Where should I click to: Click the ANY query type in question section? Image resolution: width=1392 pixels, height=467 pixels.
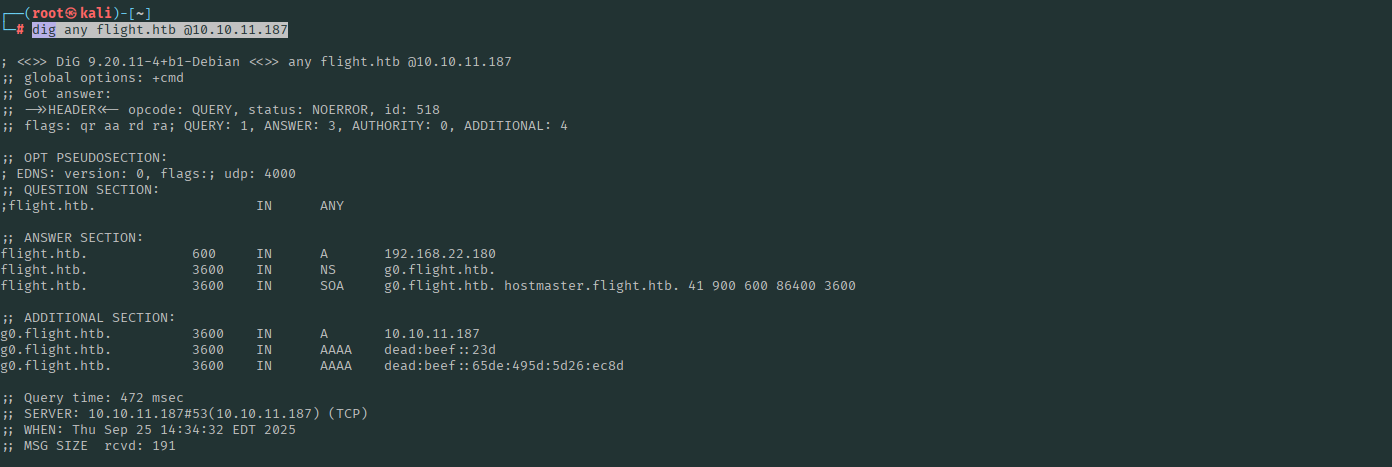pos(332,206)
